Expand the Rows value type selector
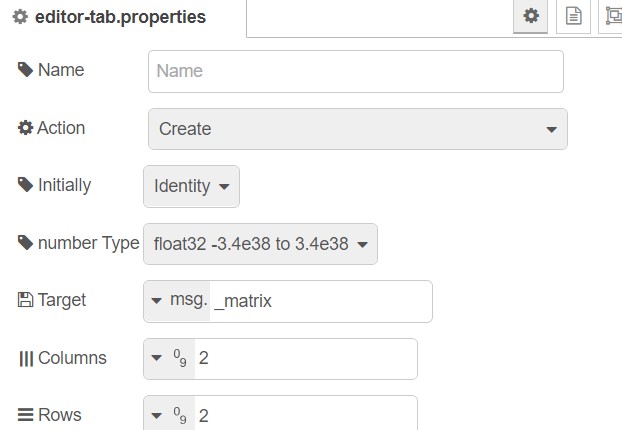The height and width of the screenshot is (430, 622). [169, 413]
